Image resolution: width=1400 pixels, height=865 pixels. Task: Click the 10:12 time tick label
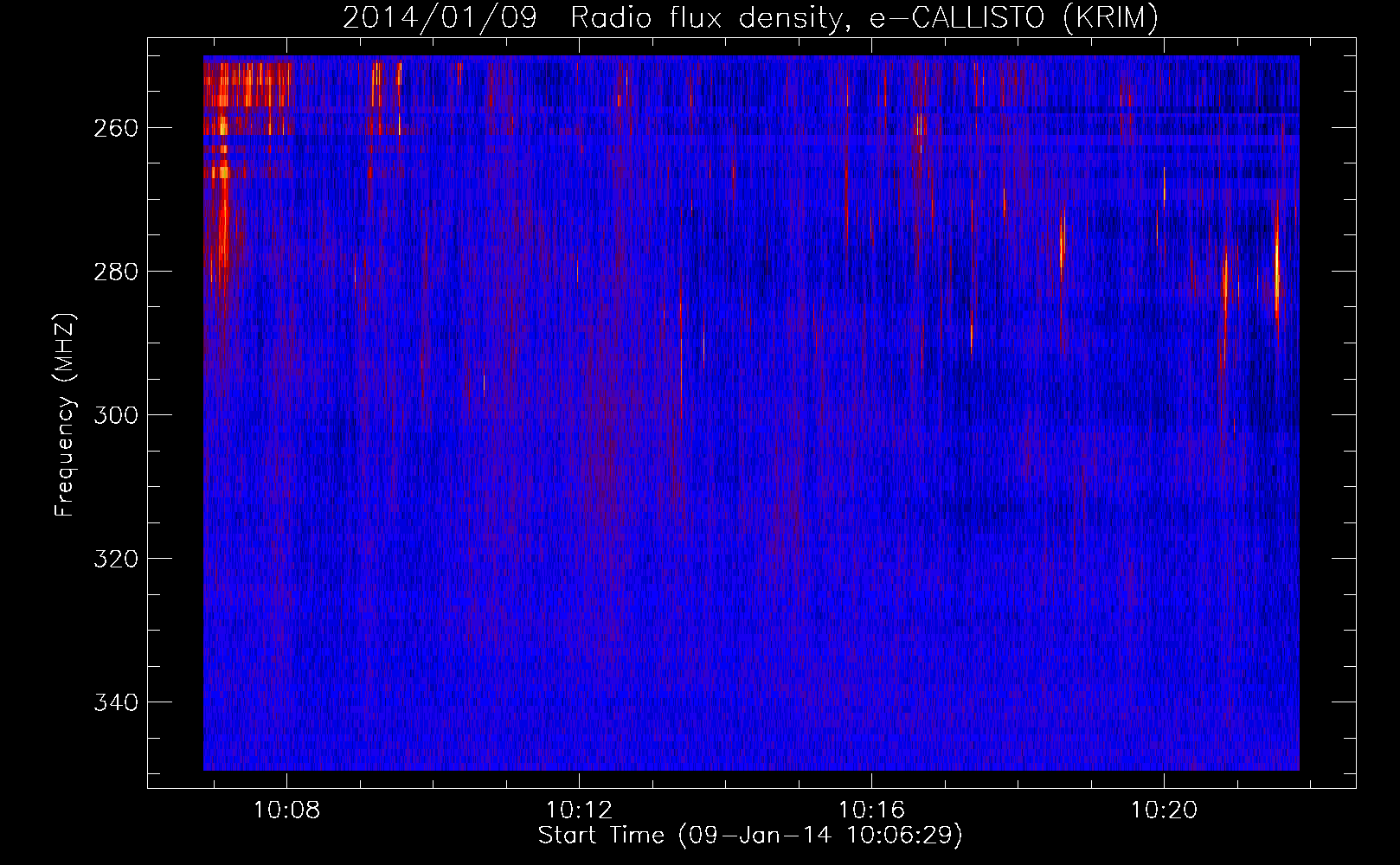[579, 811]
